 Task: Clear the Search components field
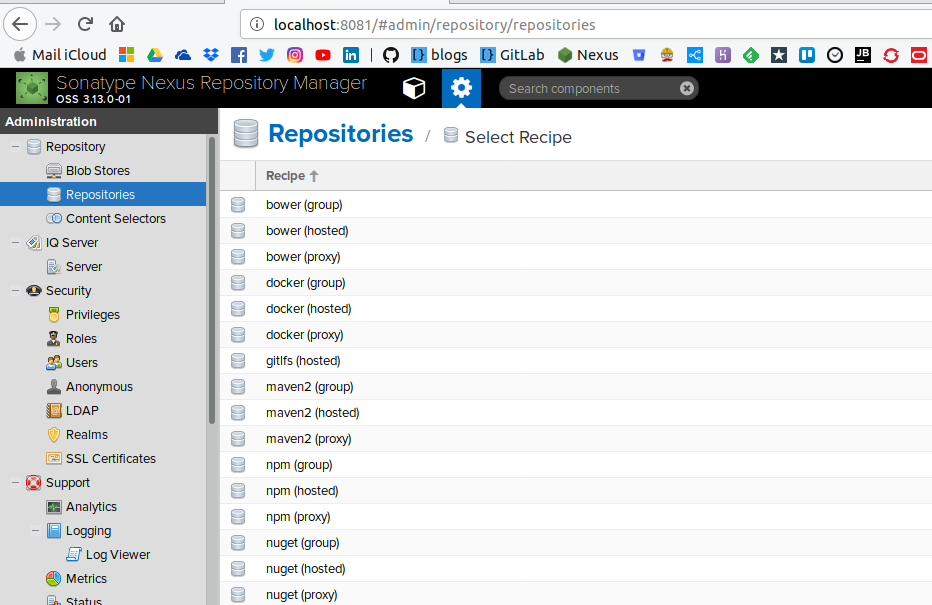point(687,89)
